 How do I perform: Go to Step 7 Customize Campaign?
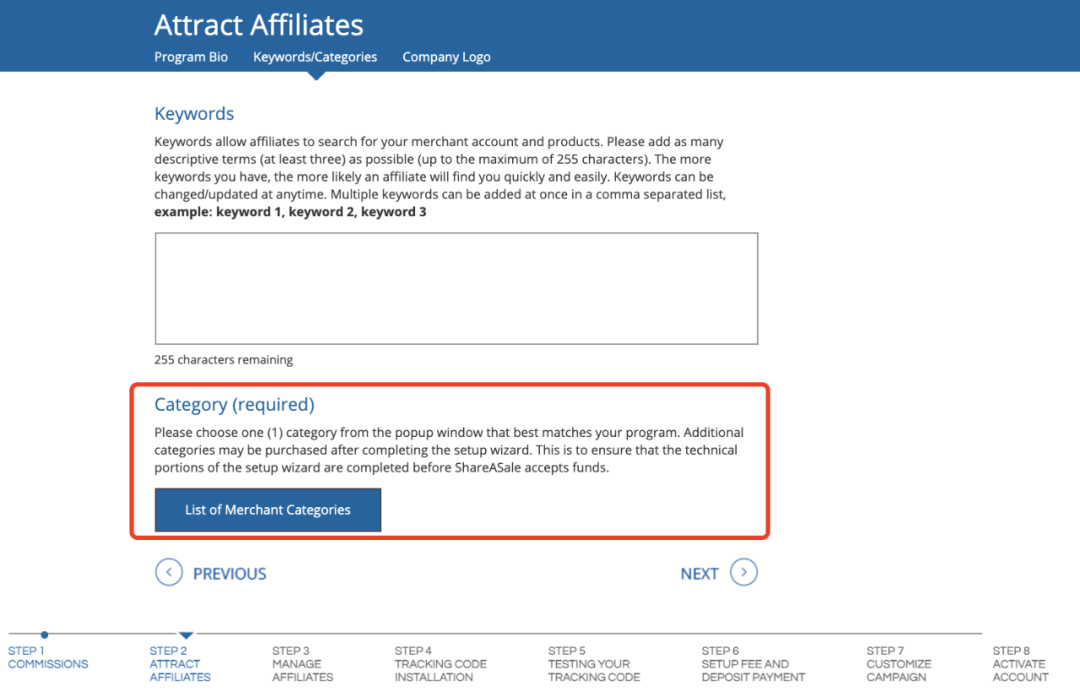[898, 664]
